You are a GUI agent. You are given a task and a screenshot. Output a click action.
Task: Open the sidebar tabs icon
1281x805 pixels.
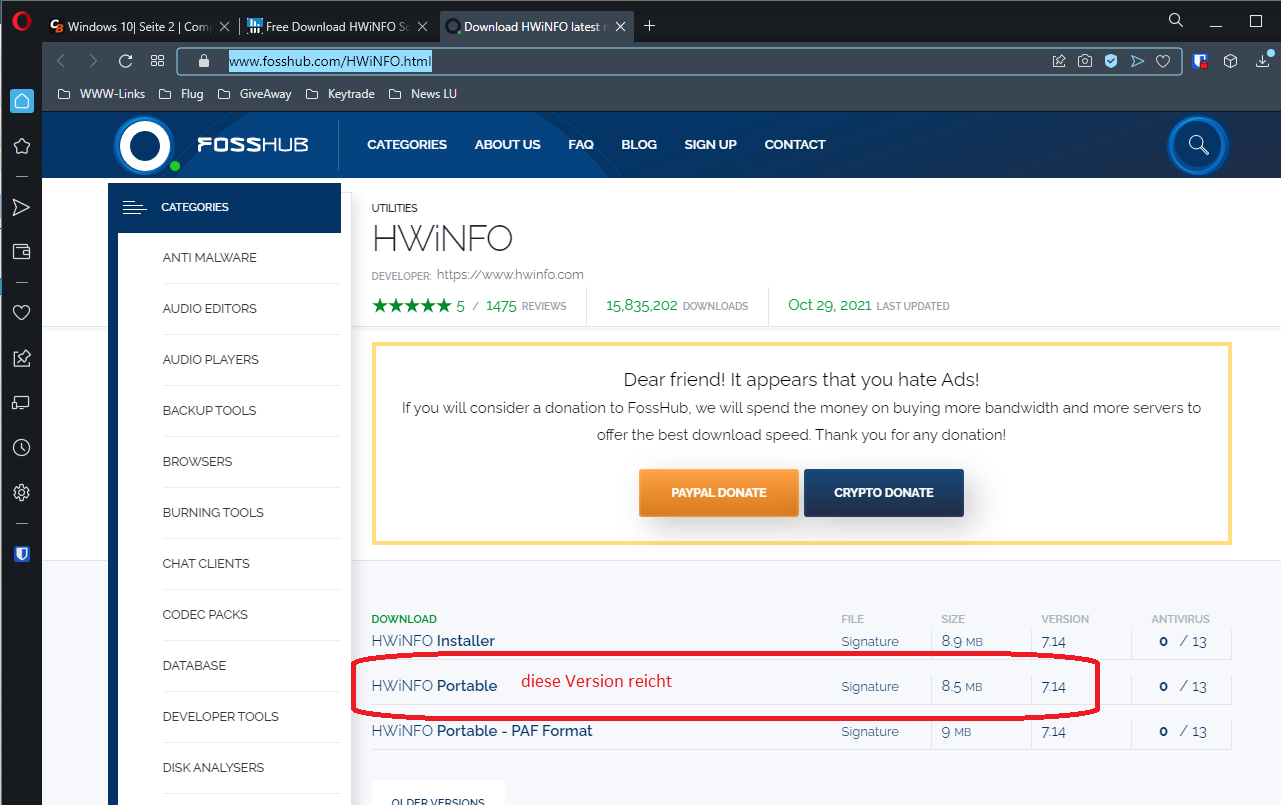(21, 403)
